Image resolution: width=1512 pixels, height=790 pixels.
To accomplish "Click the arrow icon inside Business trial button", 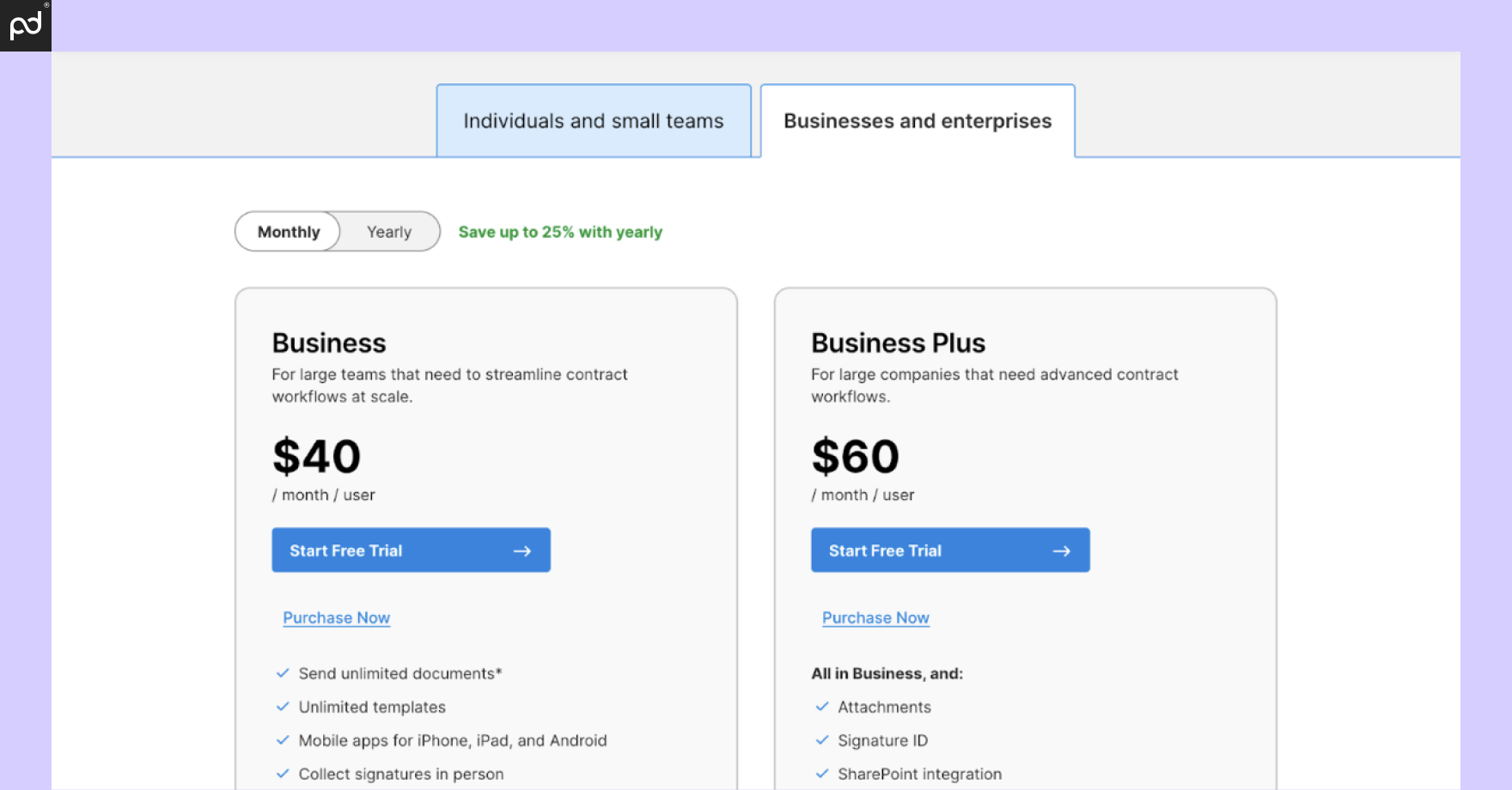I will click(x=522, y=550).
